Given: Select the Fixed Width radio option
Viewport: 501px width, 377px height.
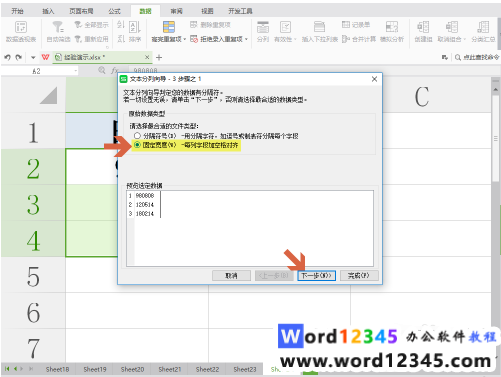Looking at the screenshot, I should pyautogui.click(x=137, y=145).
